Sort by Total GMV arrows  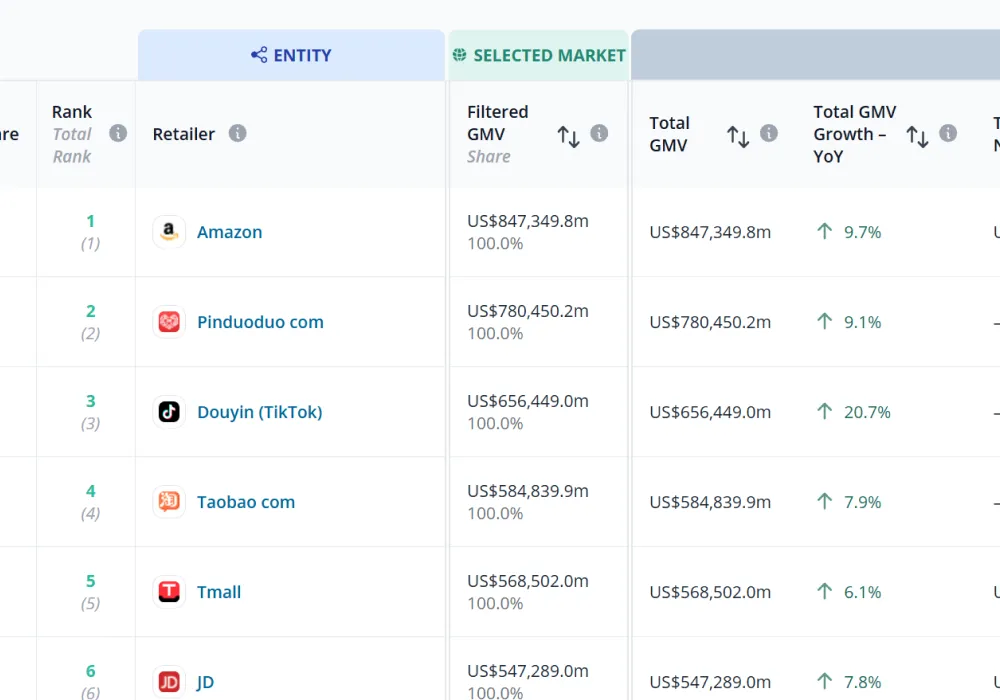pos(738,136)
